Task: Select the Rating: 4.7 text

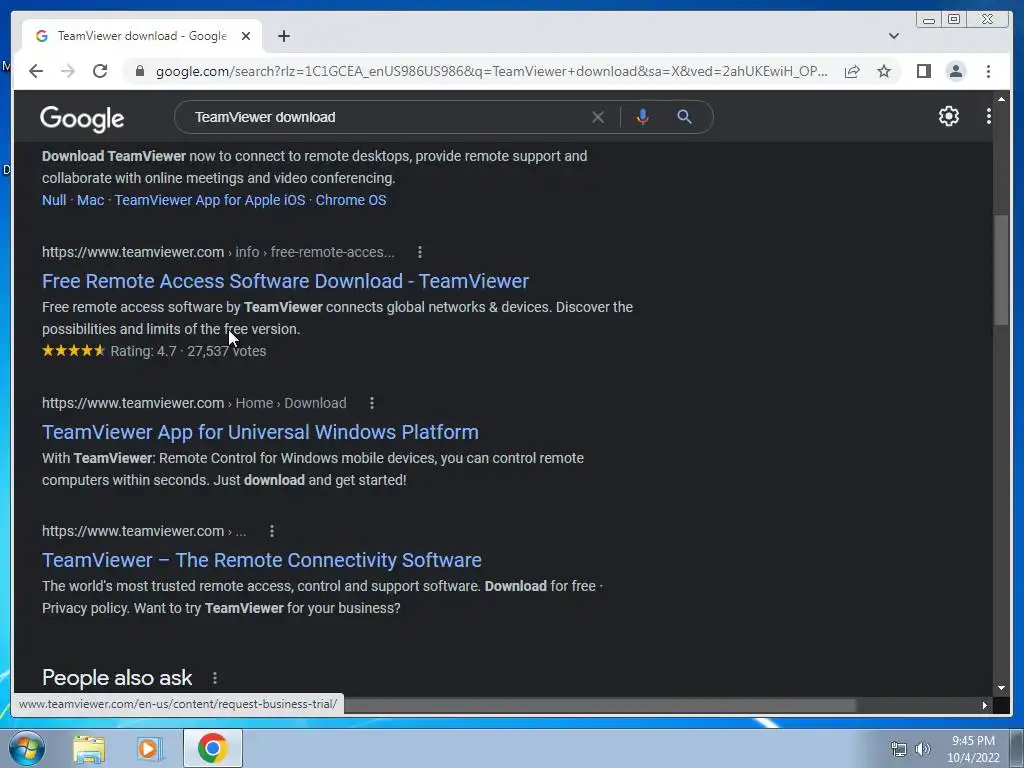Action: click(x=144, y=351)
